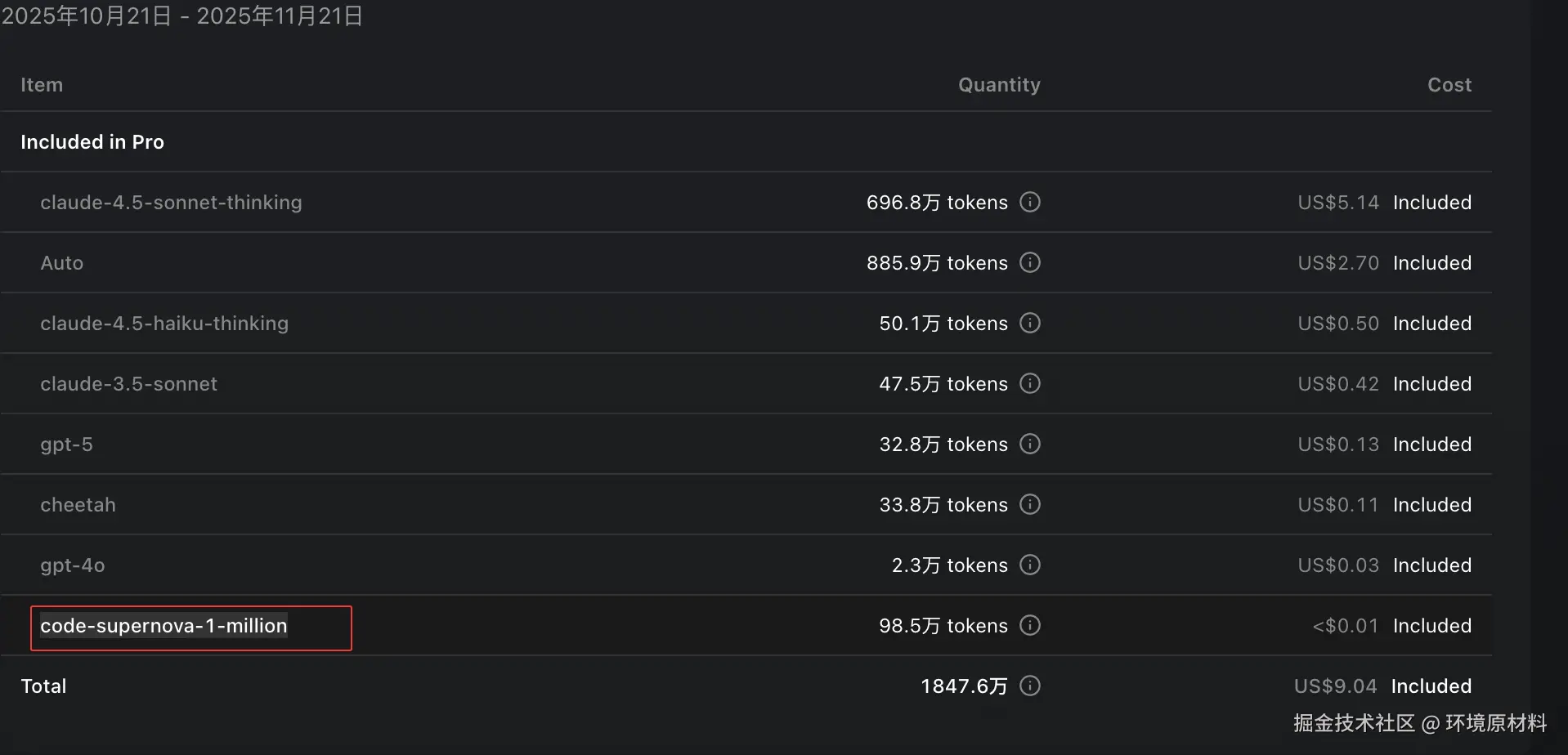Open info icon for claude-4.5-haiku-thinking usage
1568x755 pixels.
[x=1030, y=323]
